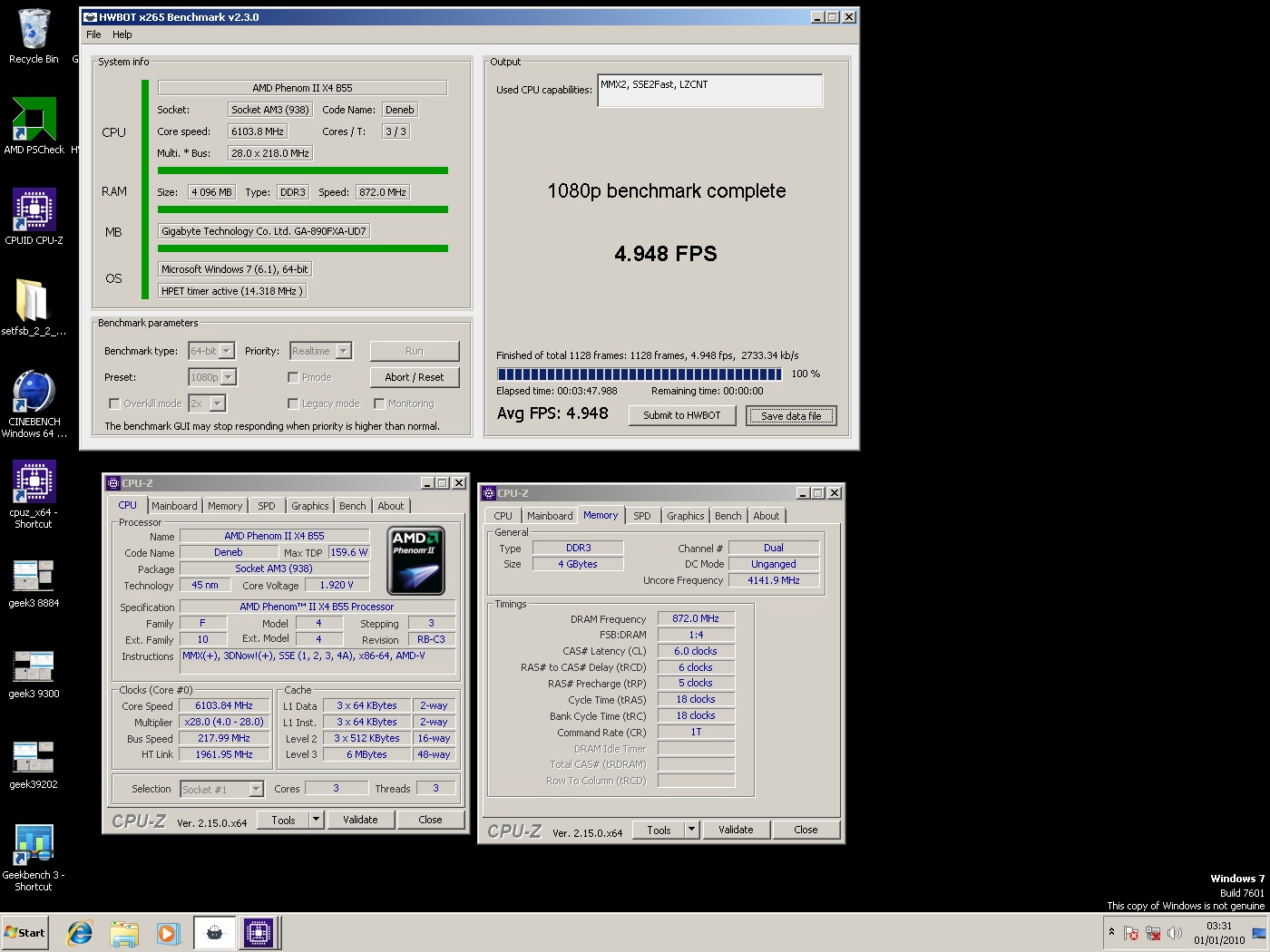Click Submit to HWBOT button
The width and height of the screenshot is (1270, 952).
coord(682,415)
